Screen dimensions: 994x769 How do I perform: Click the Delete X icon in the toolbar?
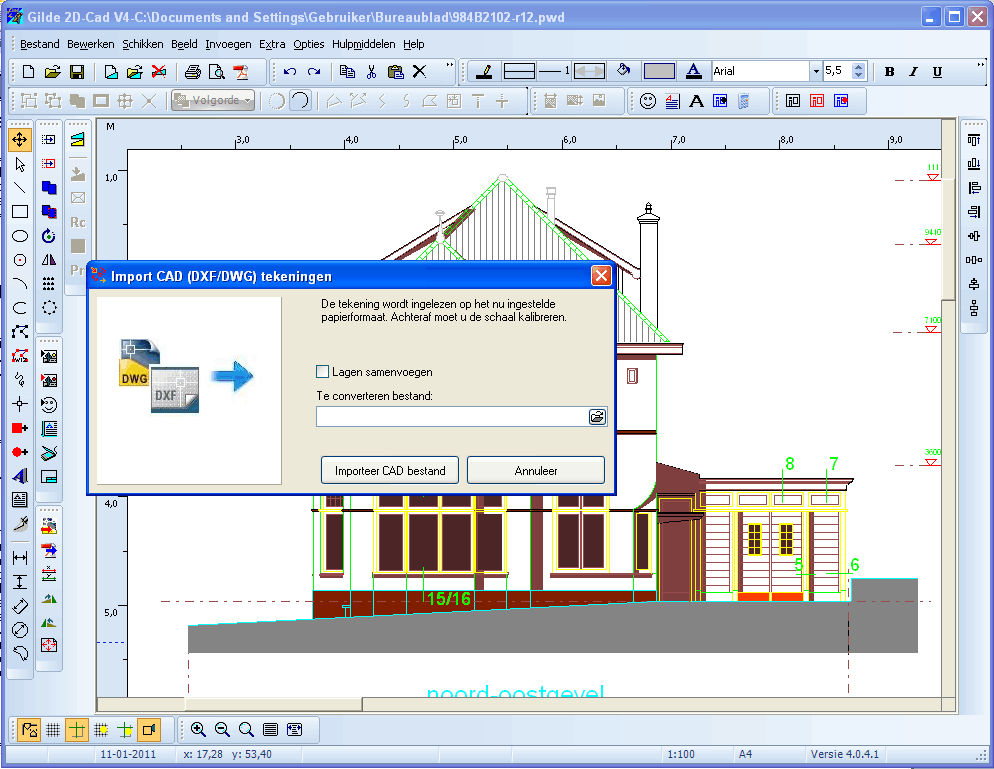420,72
